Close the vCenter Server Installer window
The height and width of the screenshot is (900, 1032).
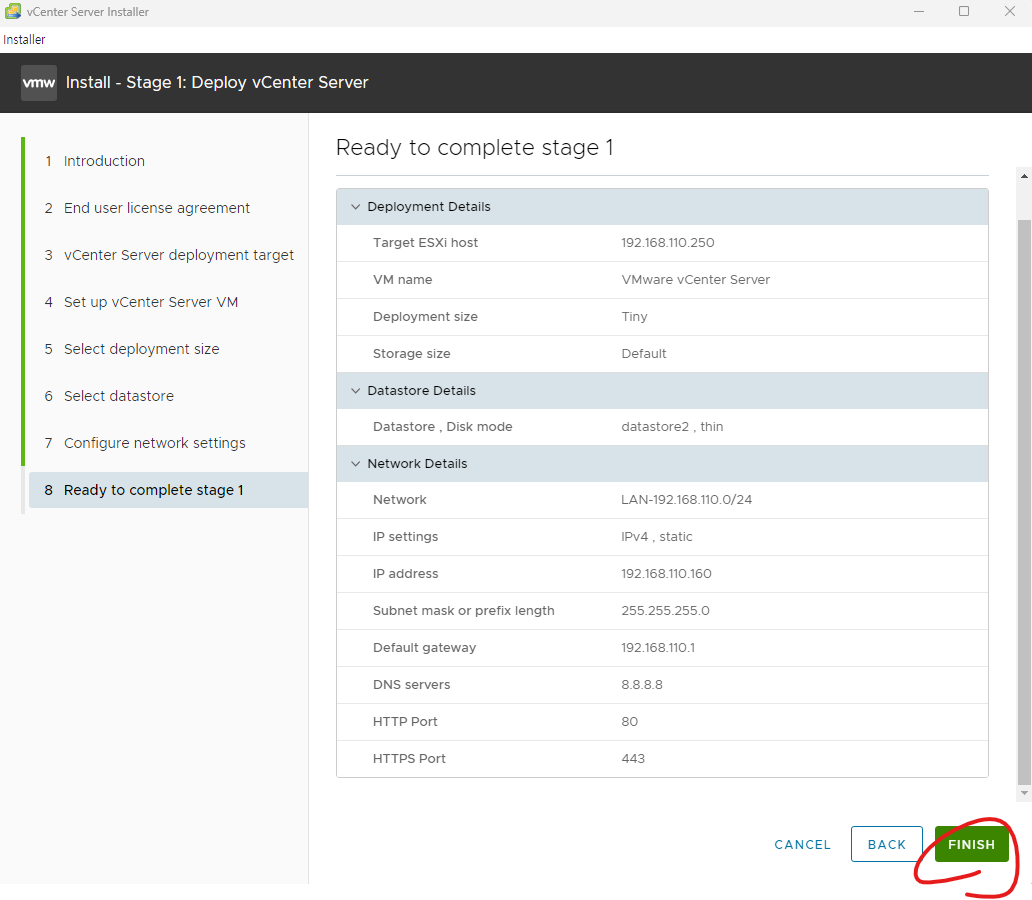(1010, 12)
